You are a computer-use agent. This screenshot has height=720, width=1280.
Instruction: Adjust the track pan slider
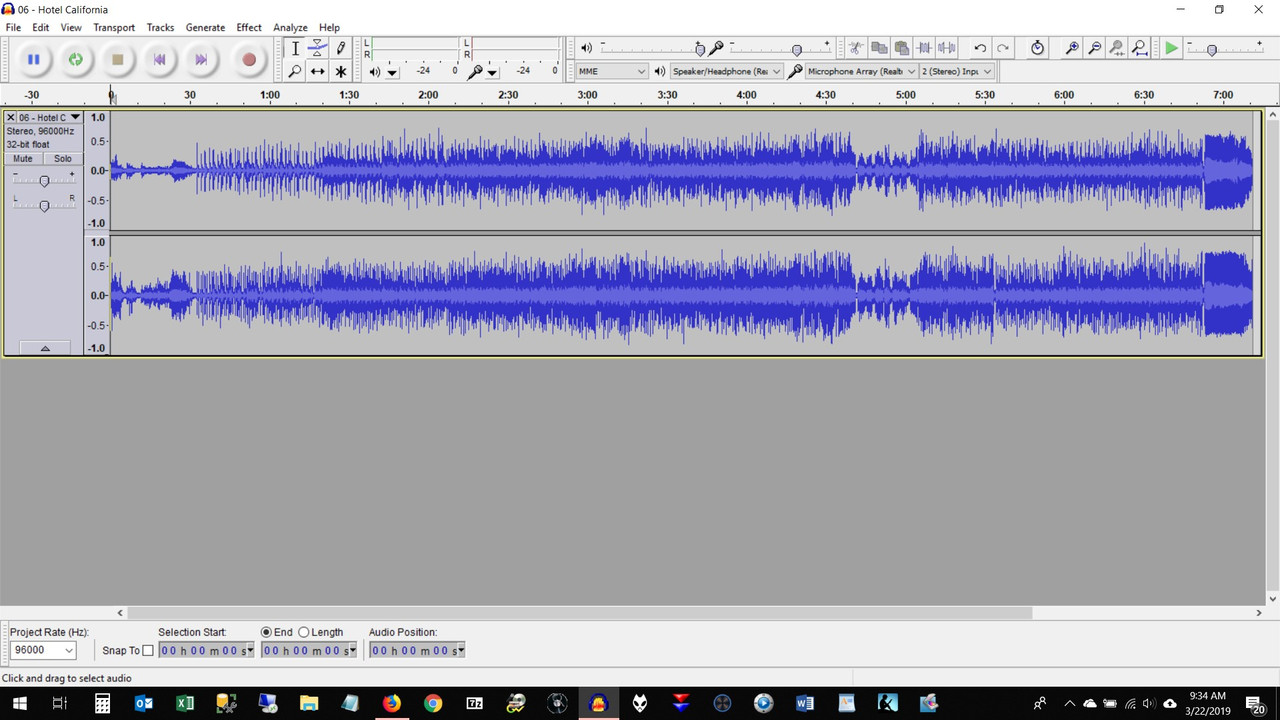44,205
